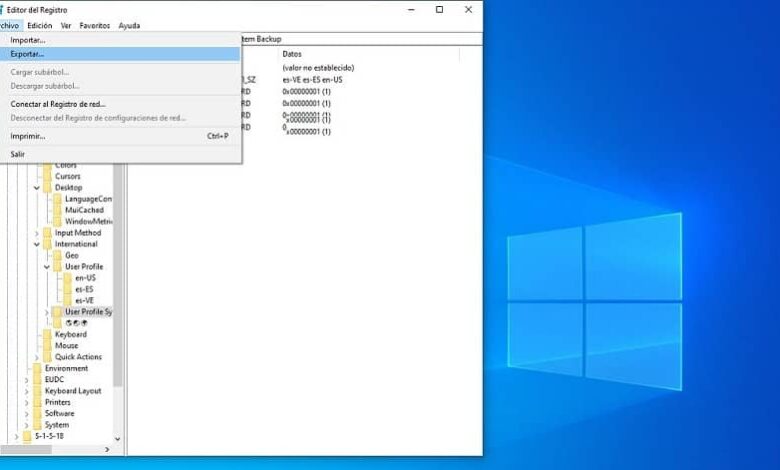Expand the S-1-5-18 node
The image size is (780, 470).
[16, 437]
